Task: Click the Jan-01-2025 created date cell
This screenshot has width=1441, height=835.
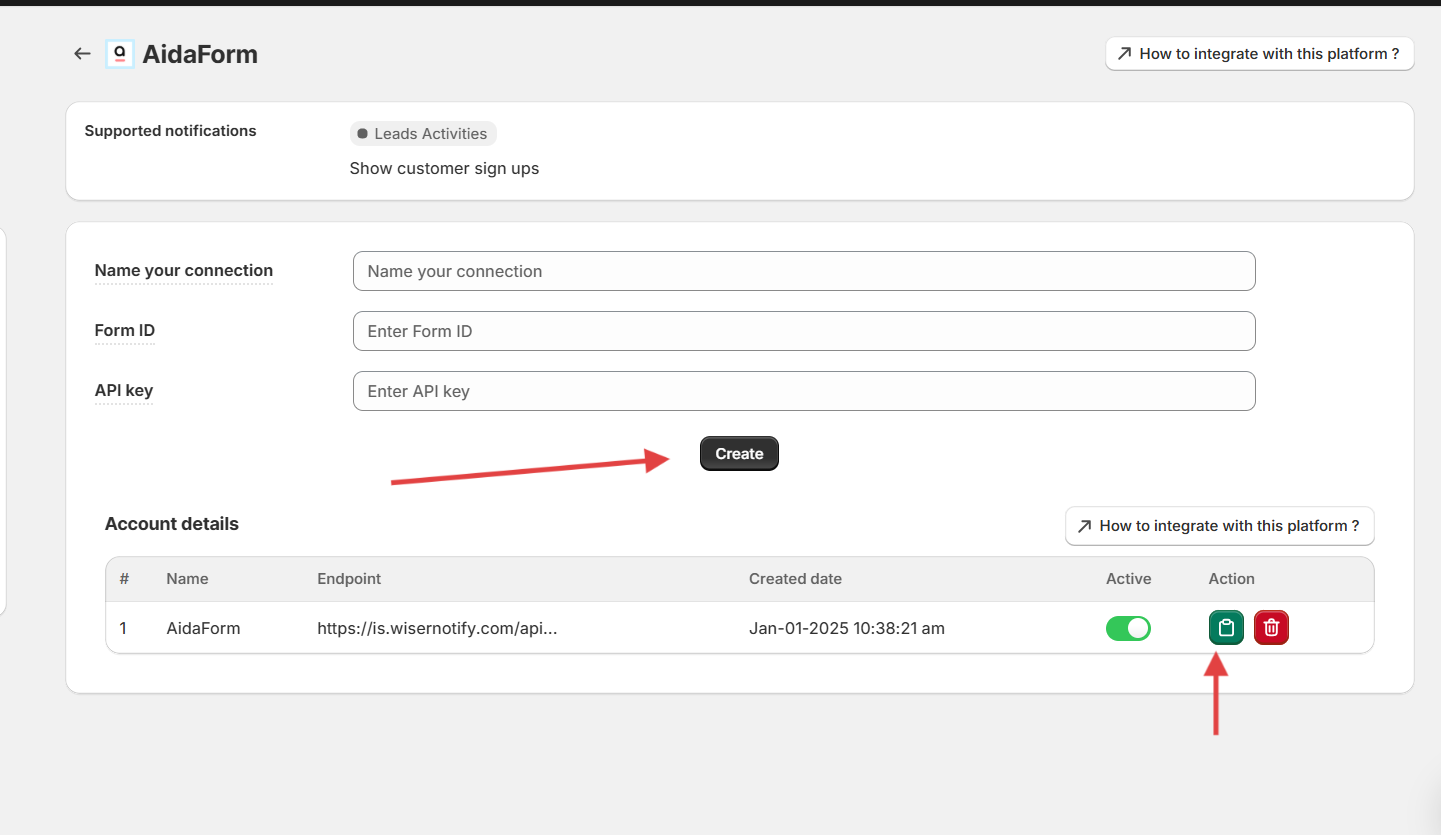Action: coord(846,629)
